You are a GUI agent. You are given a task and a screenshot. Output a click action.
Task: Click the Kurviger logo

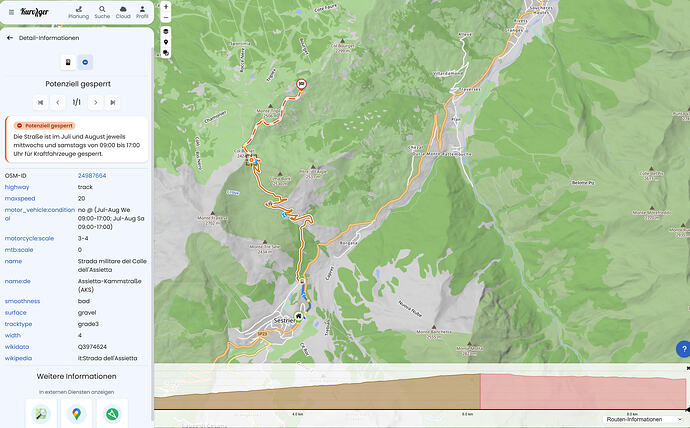tap(34, 12)
